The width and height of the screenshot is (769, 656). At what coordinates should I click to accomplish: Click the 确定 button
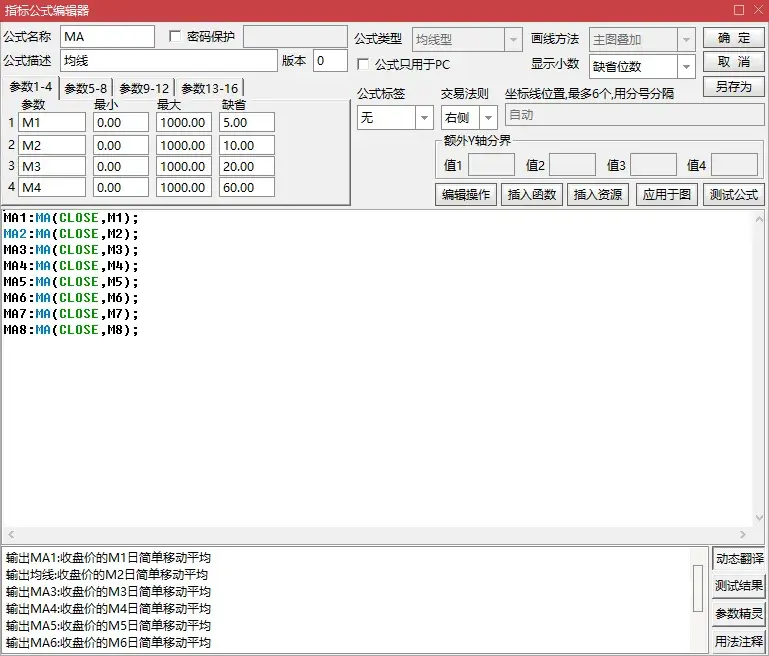point(734,38)
